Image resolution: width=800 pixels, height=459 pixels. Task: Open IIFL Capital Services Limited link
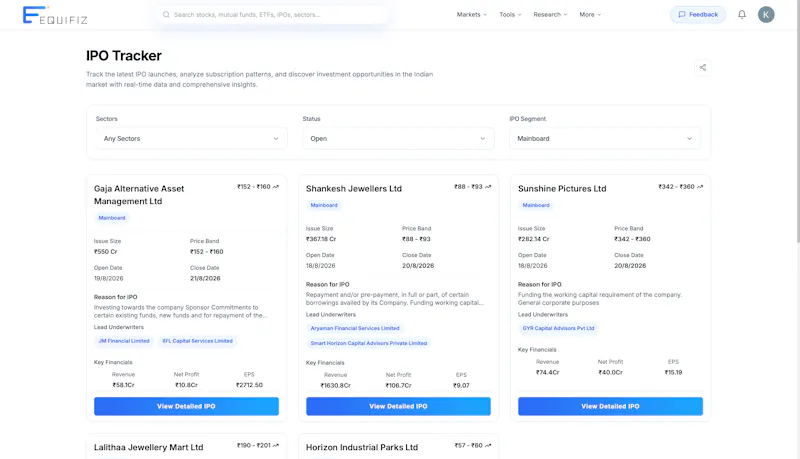[197, 341]
